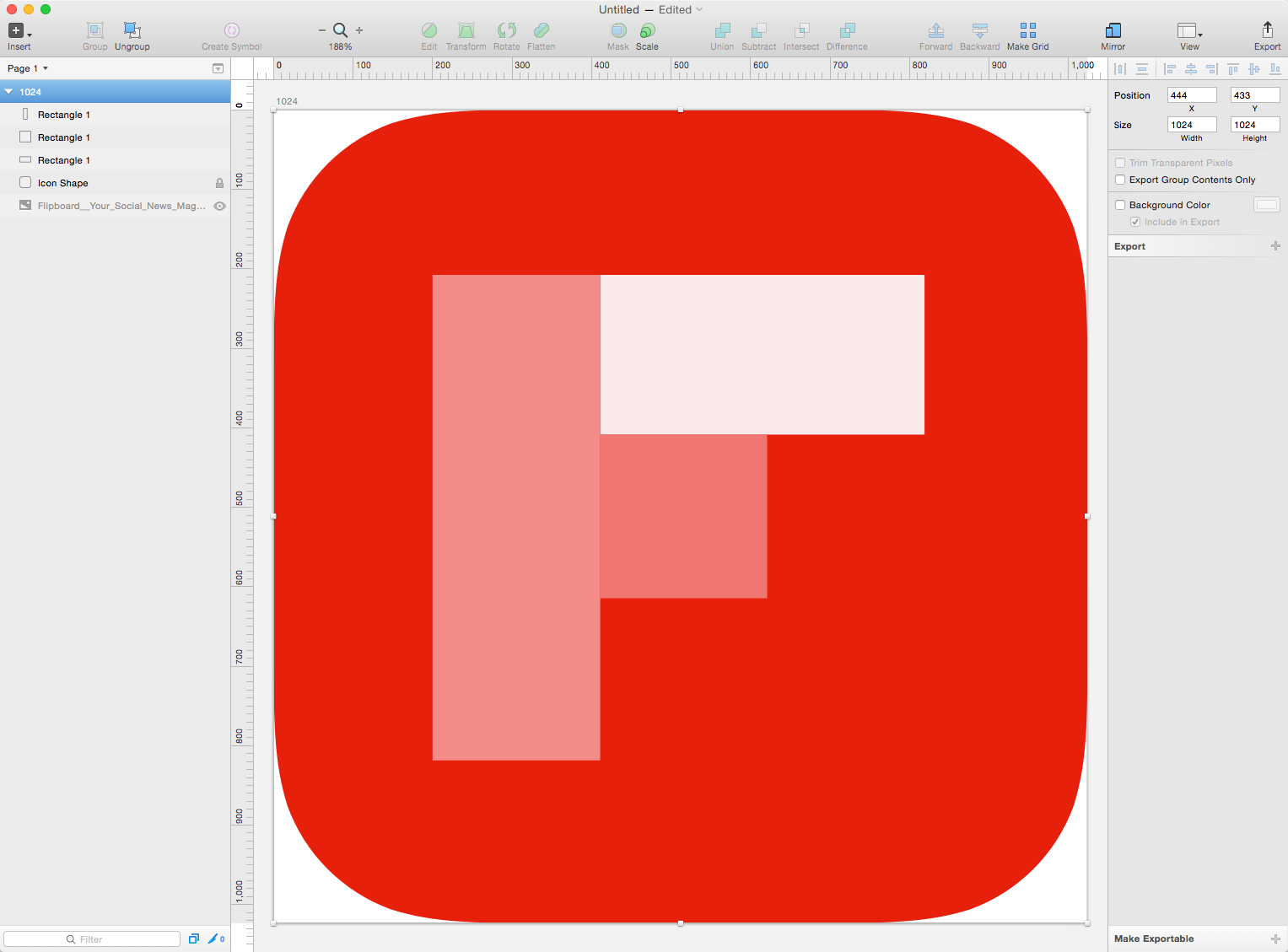The height and width of the screenshot is (952, 1288).
Task: Open the Background Color swatch
Action: 1266,204
